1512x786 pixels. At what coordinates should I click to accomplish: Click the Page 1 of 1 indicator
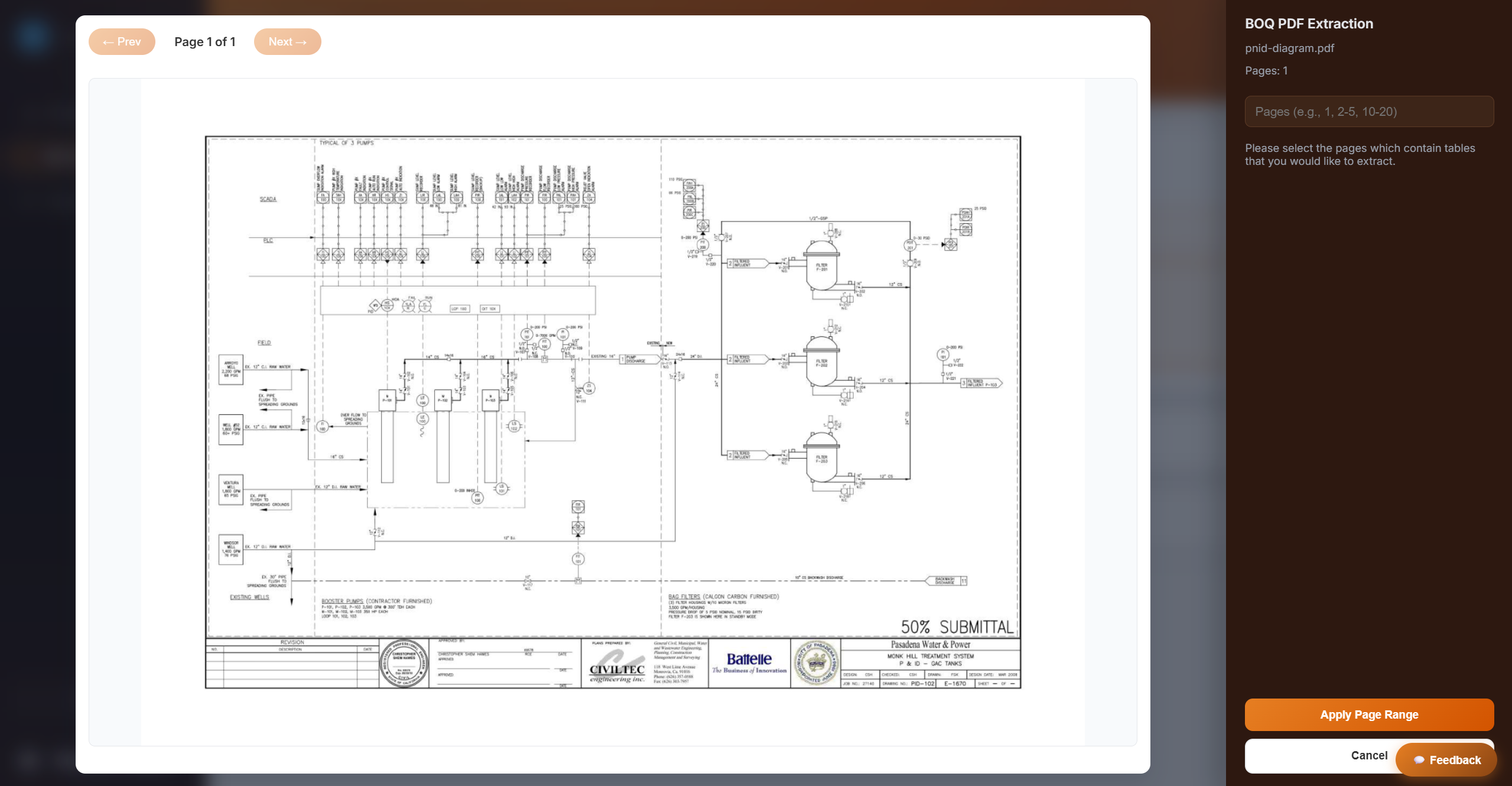[x=204, y=42]
